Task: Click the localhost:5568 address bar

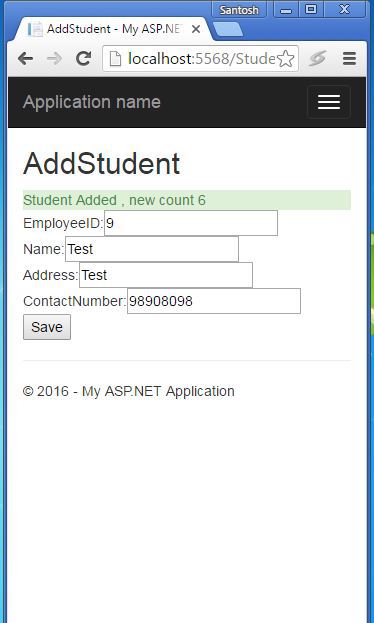Action: point(201,59)
